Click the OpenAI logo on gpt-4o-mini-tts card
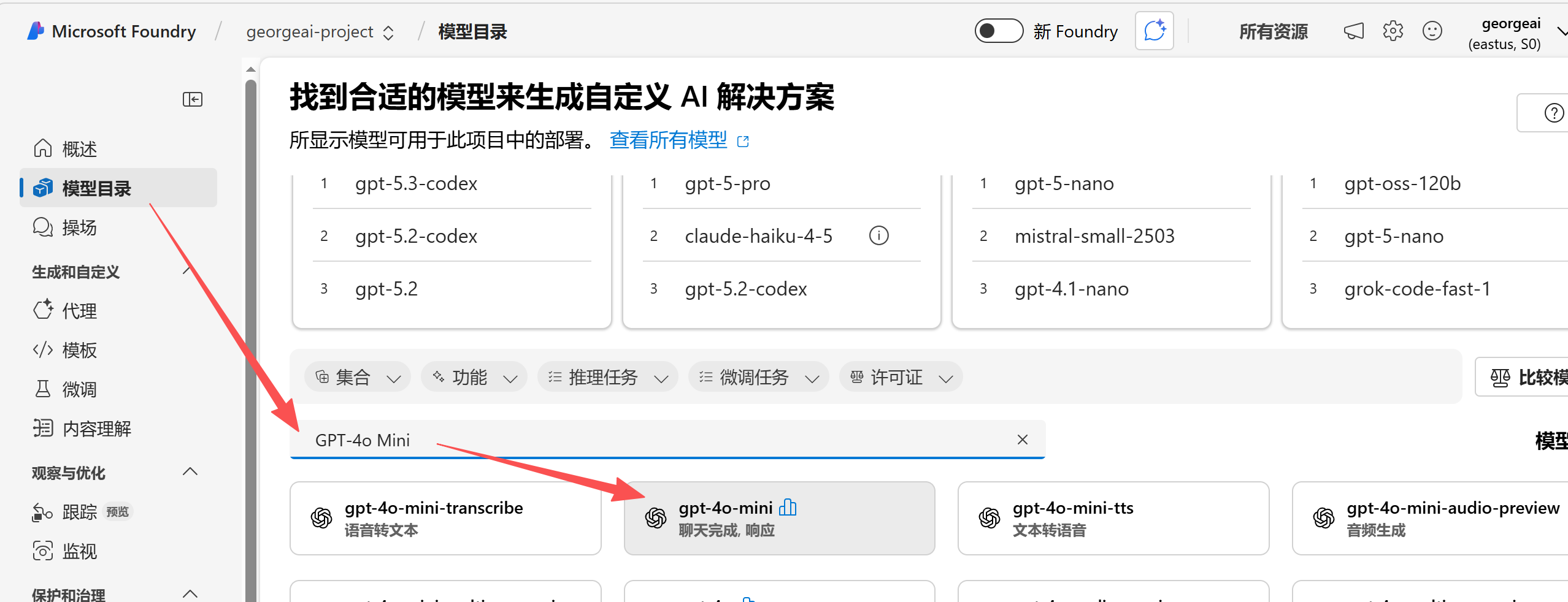 990,518
